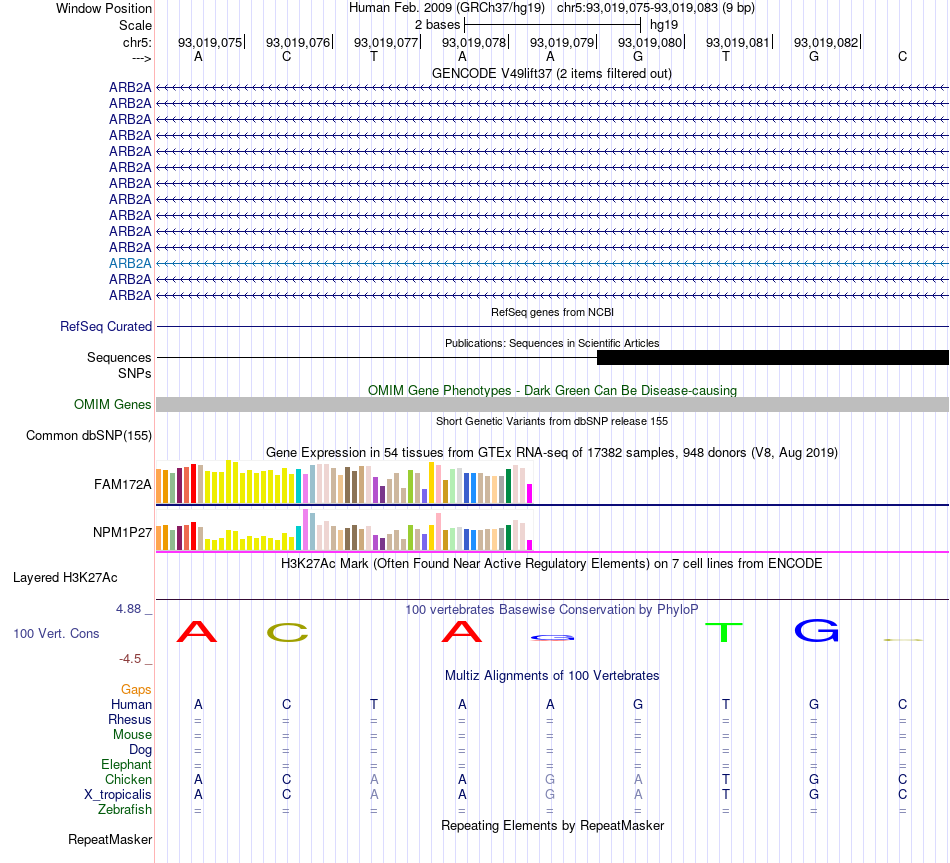Image resolution: width=950 pixels, height=863 pixels.
Task: Open the GENCODE V49lift37 track title
Action: click(x=551, y=73)
